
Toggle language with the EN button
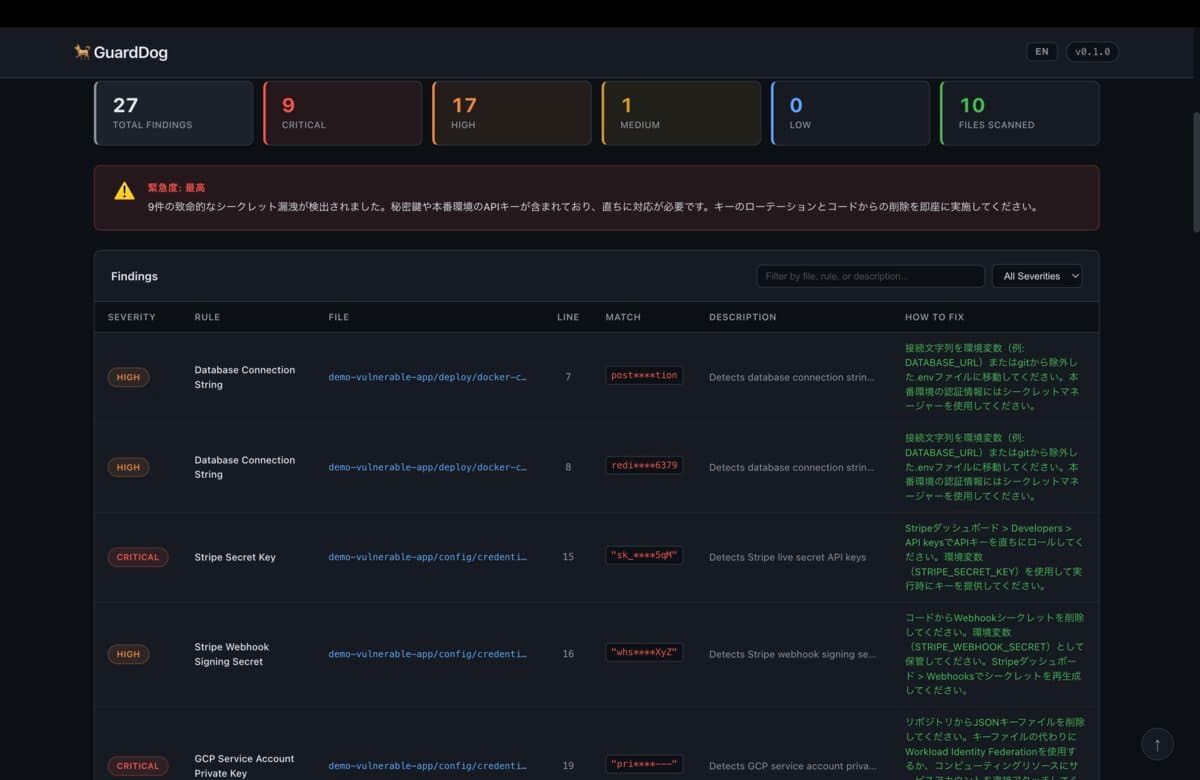point(1041,52)
